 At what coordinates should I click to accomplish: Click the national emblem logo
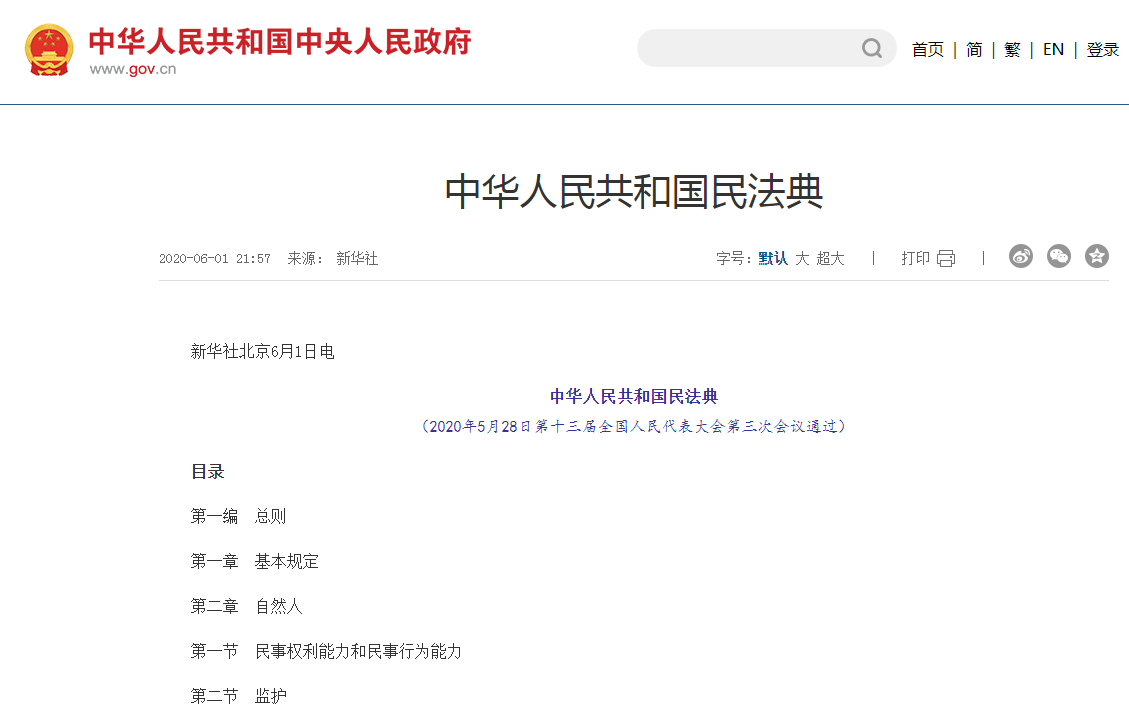49,50
